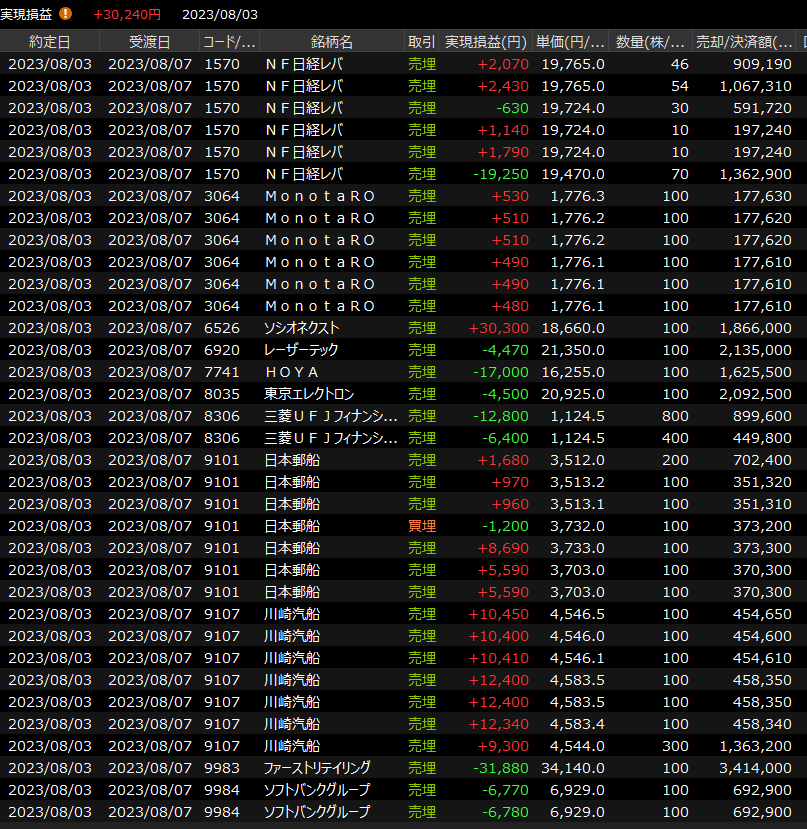The height and width of the screenshot is (829, 807).
Task: Select the レーザーテック row
Action: tap(301, 350)
